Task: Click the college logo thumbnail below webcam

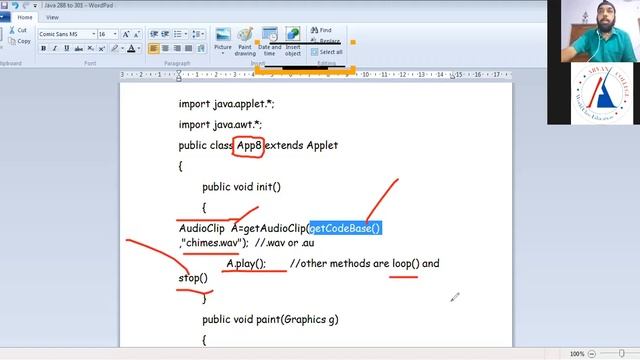Action: point(602,93)
